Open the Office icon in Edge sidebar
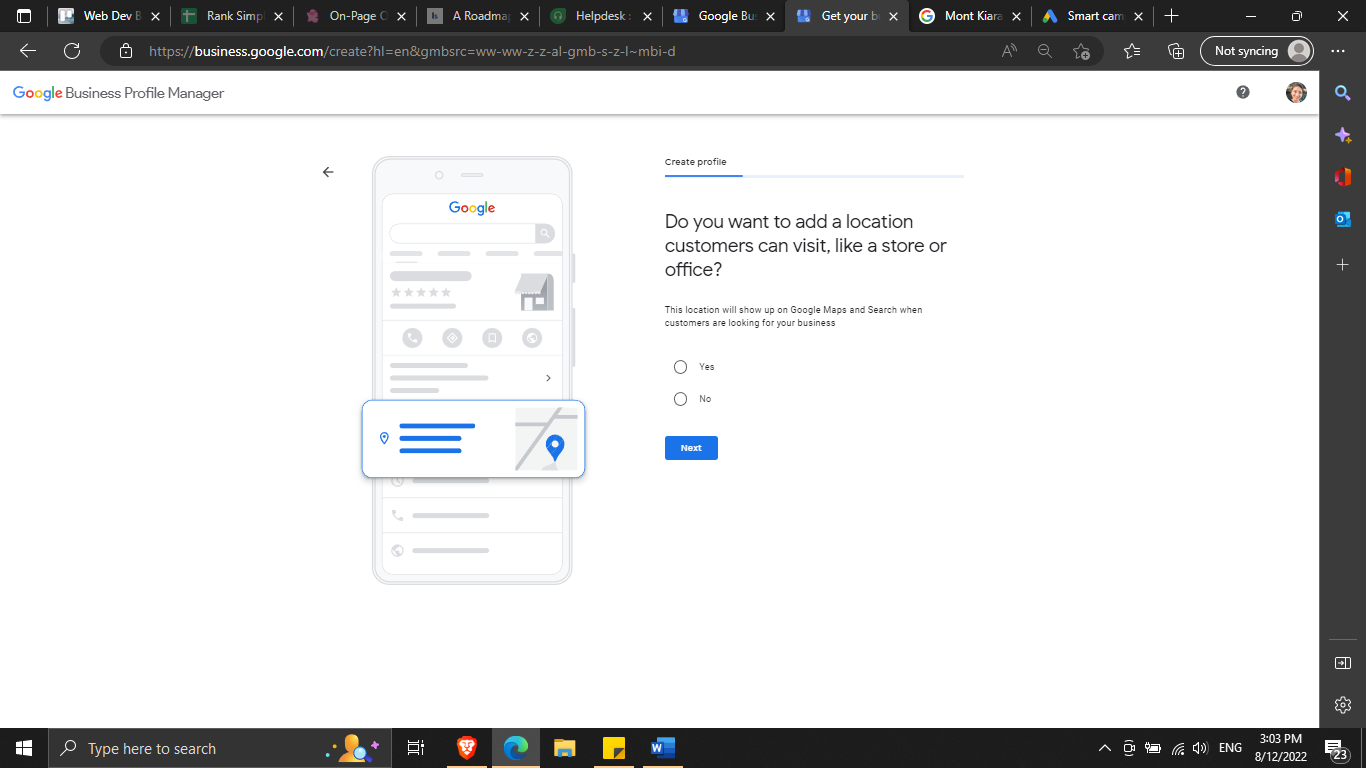This screenshot has height=768, width=1366. coord(1343,177)
